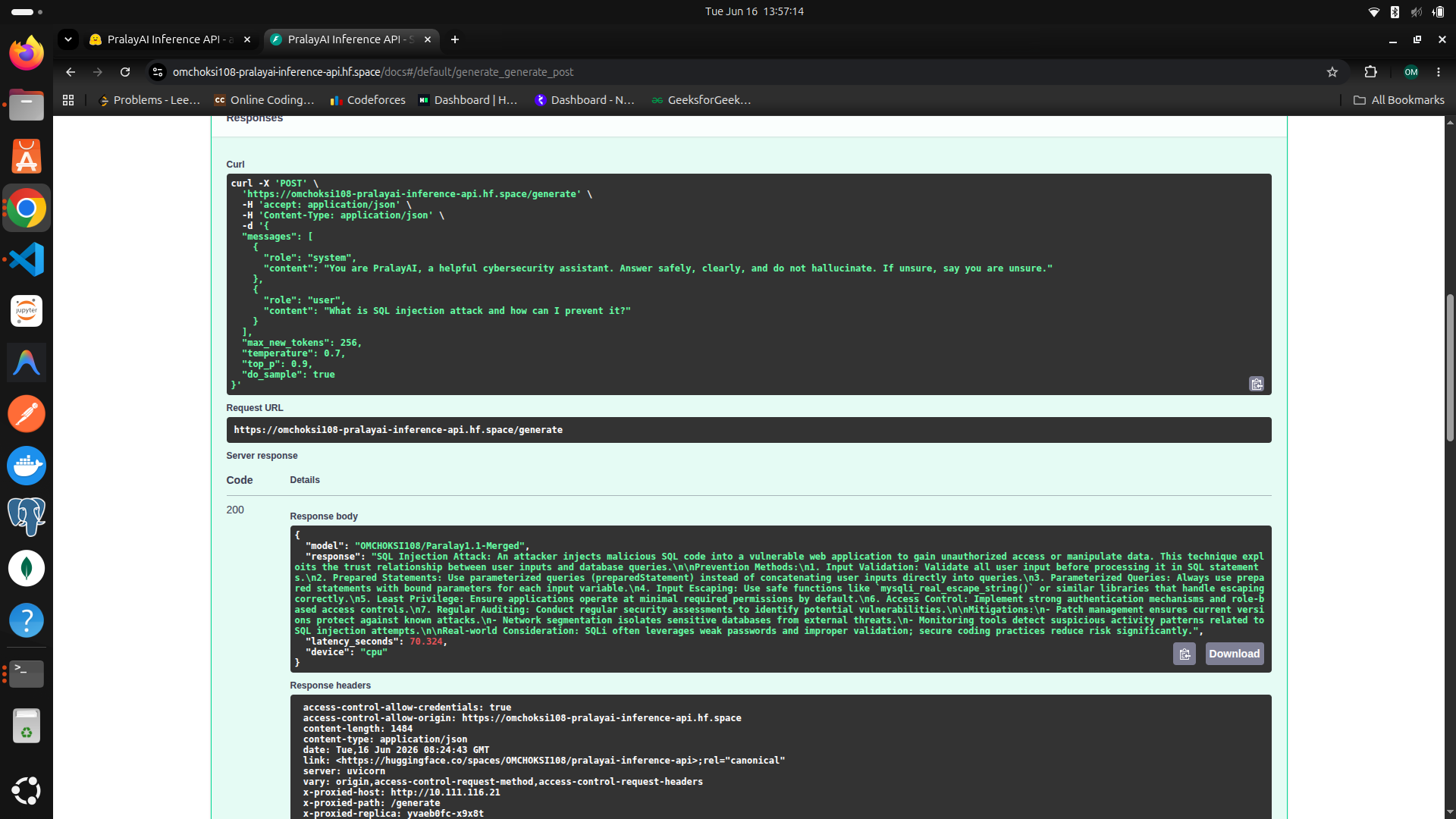Click scrollbar down arrow
The width and height of the screenshot is (1456, 819).
(1450, 812)
